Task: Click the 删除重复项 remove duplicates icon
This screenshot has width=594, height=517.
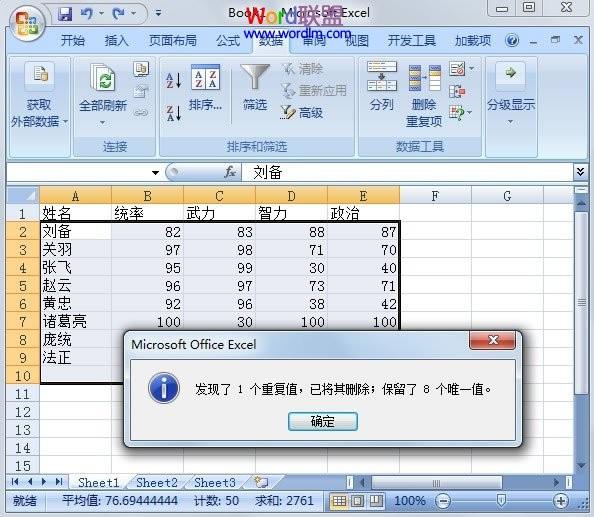Action: [x=424, y=95]
